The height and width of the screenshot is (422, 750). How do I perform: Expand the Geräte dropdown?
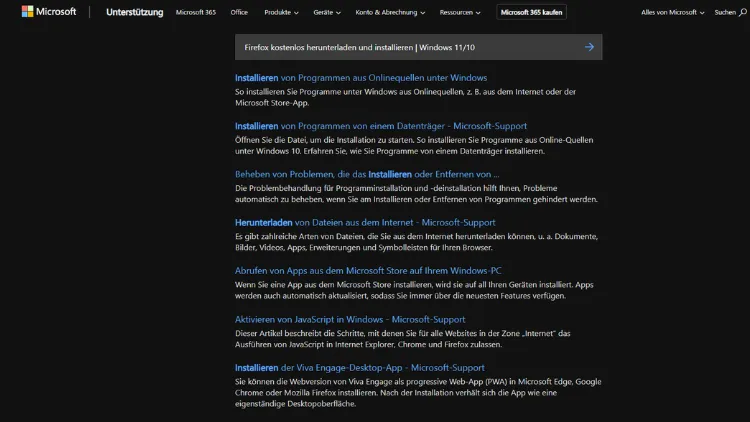click(327, 12)
